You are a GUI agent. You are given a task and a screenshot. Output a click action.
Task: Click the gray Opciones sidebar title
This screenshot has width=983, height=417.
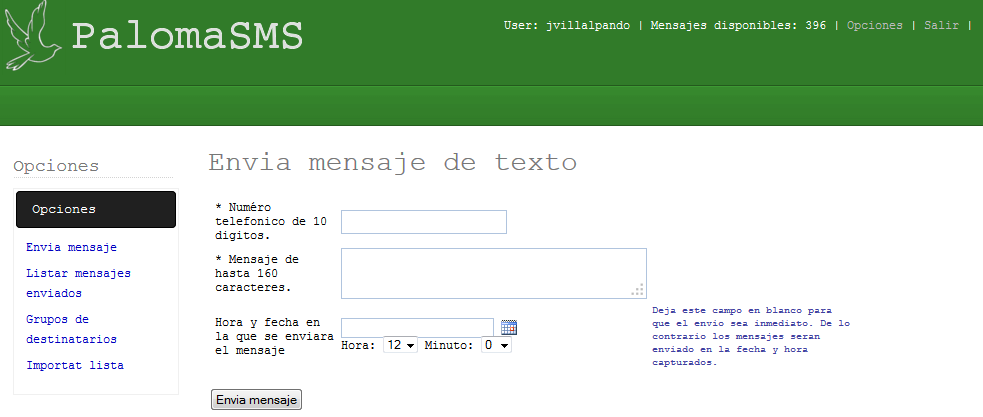[56, 166]
